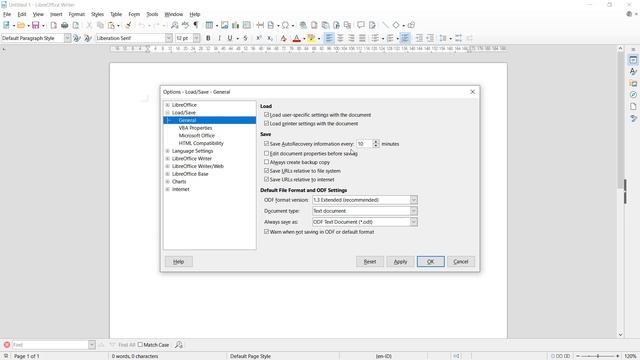
Task: Click the Export as PDF icon
Action: 53,25
